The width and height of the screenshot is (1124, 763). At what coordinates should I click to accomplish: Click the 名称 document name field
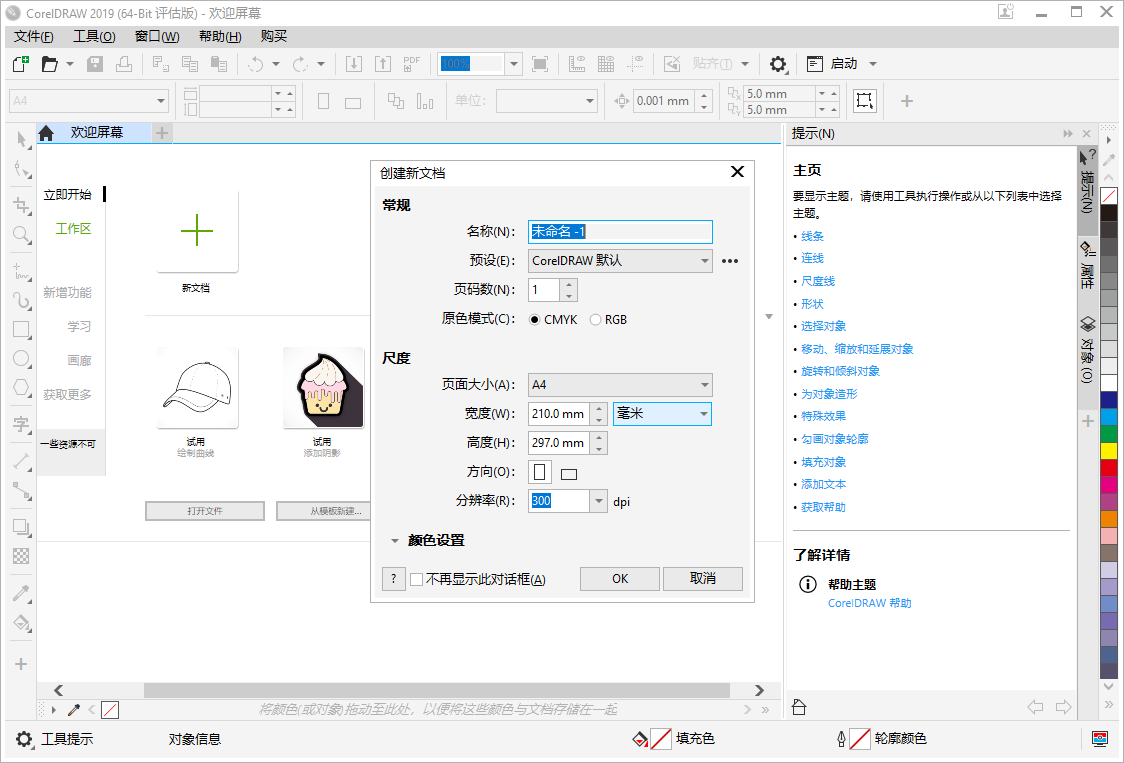pyautogui.click(x=620, y=232)
